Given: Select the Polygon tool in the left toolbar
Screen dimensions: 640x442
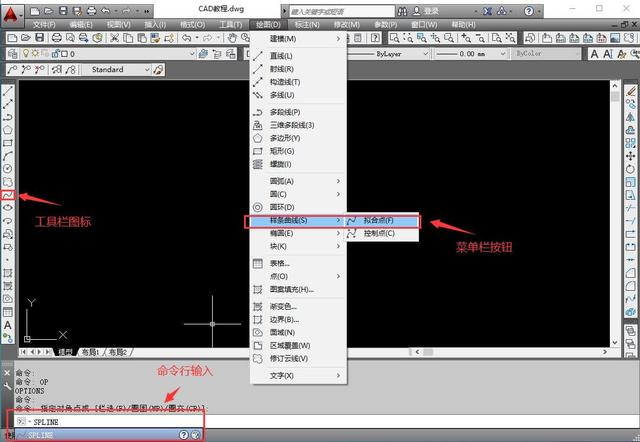Looking at the screenshot, I should pyautogui.click(x=8, y=130).
